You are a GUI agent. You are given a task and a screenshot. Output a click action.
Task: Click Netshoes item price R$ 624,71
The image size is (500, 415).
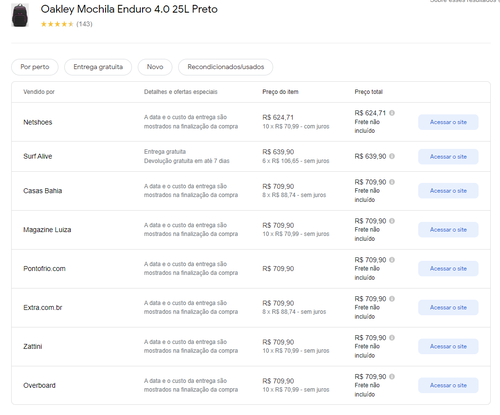pyautogui.click(x=278, y=117)
